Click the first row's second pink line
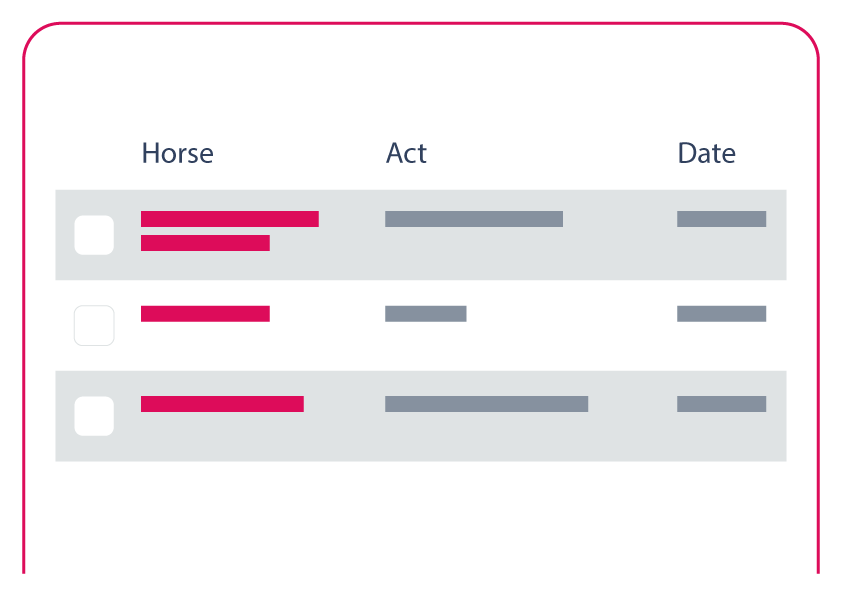The image size is (842, 595). (x=205, y=243)
